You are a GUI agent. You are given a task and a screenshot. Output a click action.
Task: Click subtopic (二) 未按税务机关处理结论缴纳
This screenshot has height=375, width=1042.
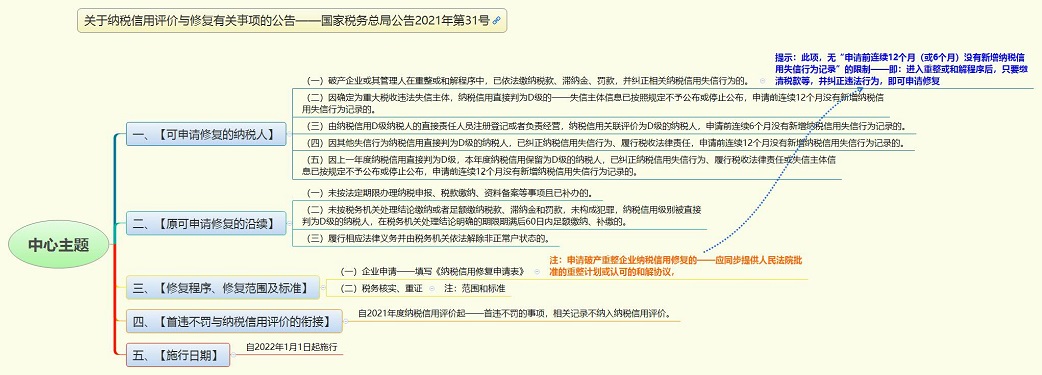(501, 215)
